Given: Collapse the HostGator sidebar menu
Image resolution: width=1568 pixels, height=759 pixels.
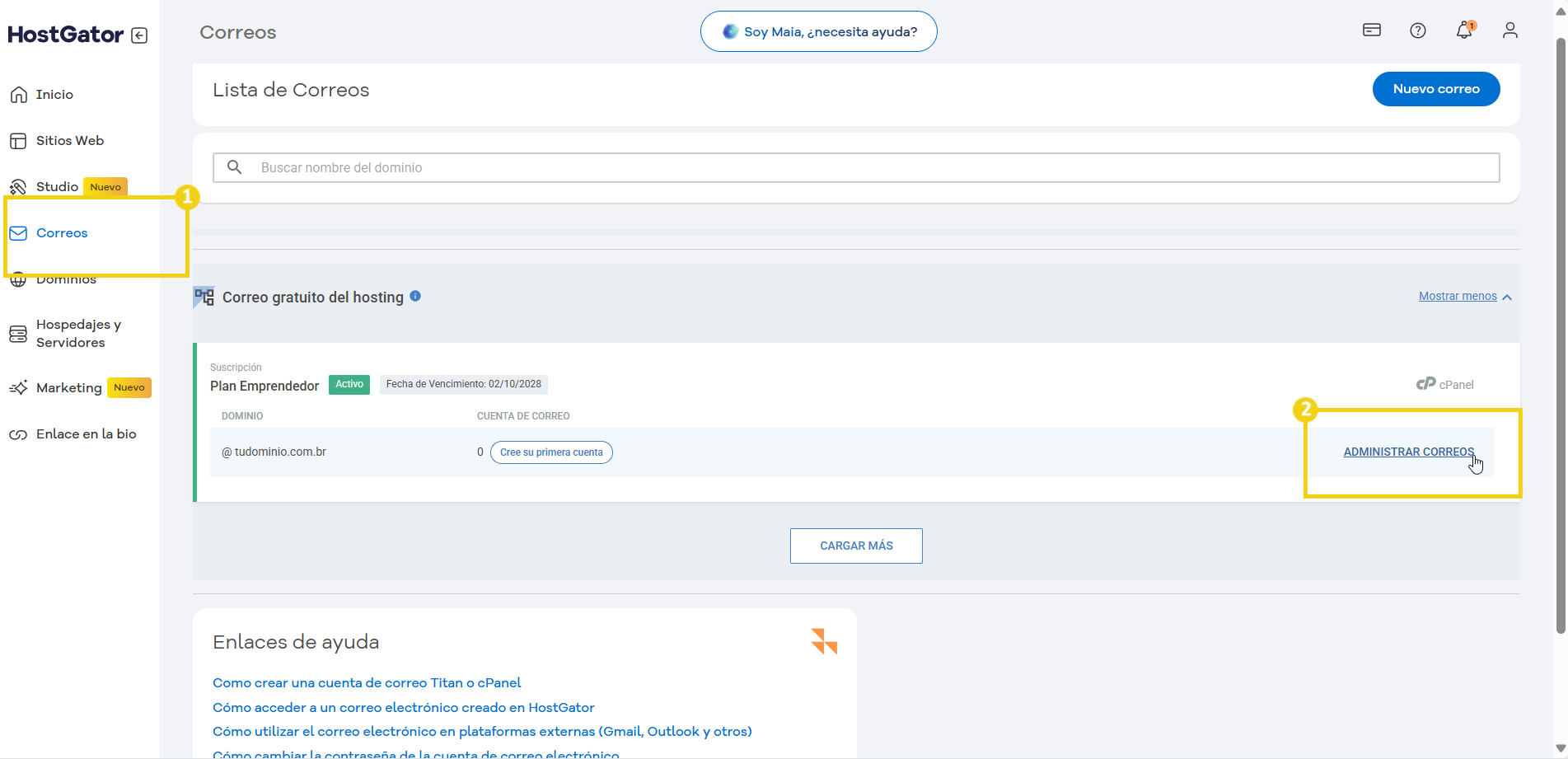Looking at the screenshot, I should 139,35.
